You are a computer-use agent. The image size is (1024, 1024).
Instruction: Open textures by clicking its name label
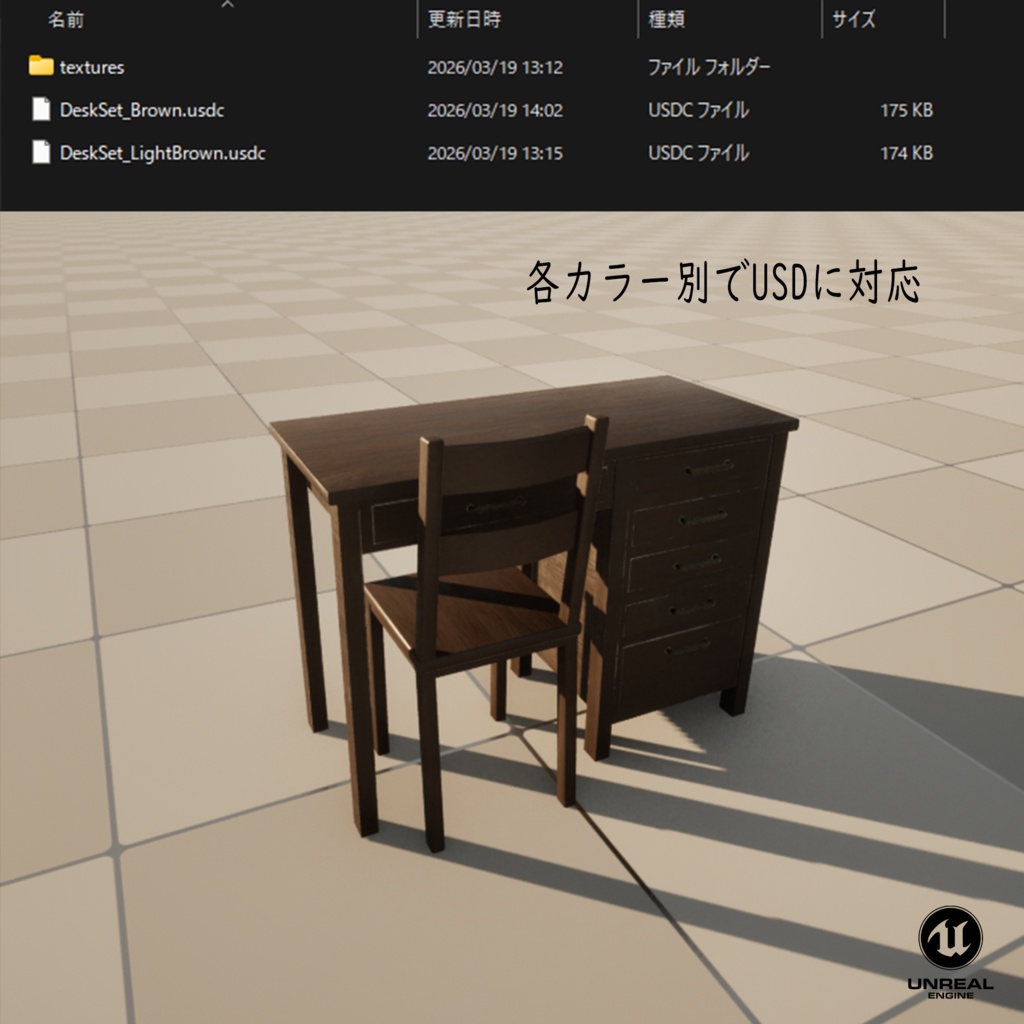(x=90, y=67)
